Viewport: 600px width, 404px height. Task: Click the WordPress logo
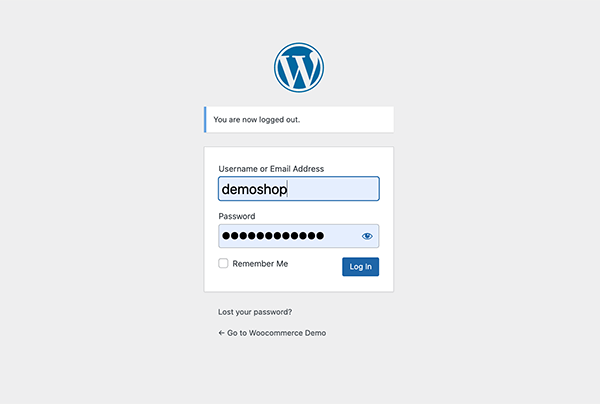(x=299, y=67)
